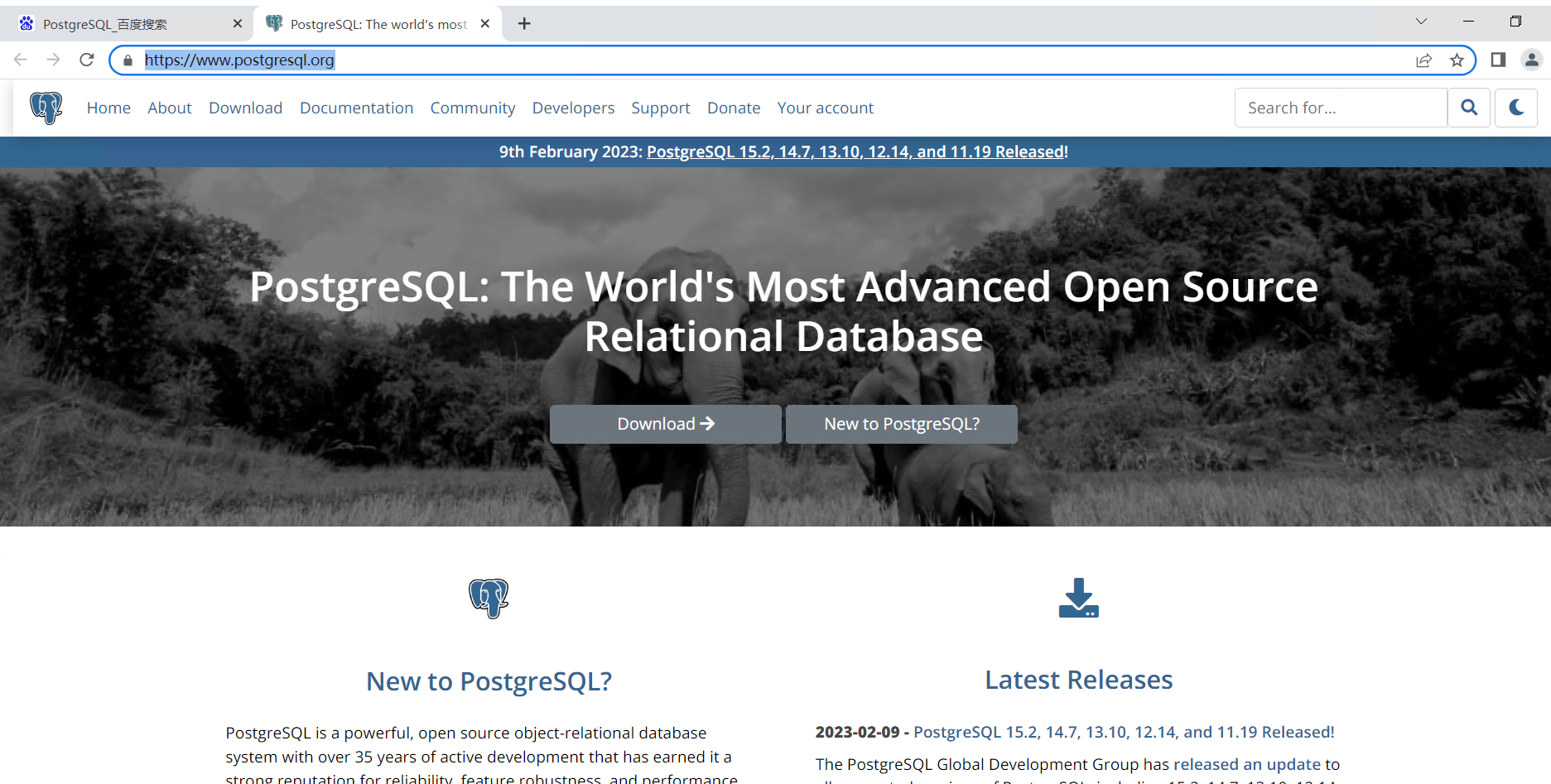This screenshot has width=1551, height=784.
Task: Open a new browser tab
Action: (524, 24)
